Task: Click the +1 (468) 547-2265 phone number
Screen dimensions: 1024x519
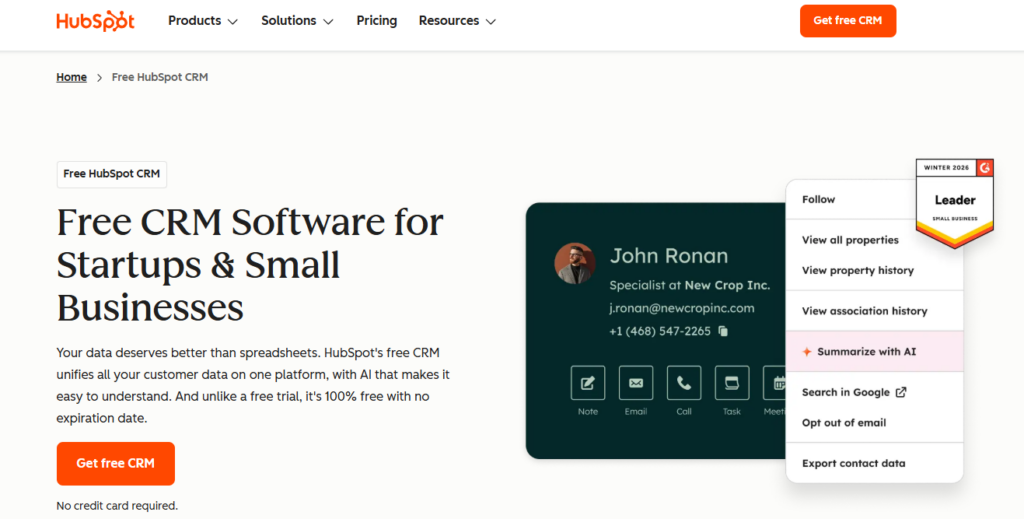Action: point(660,332)
